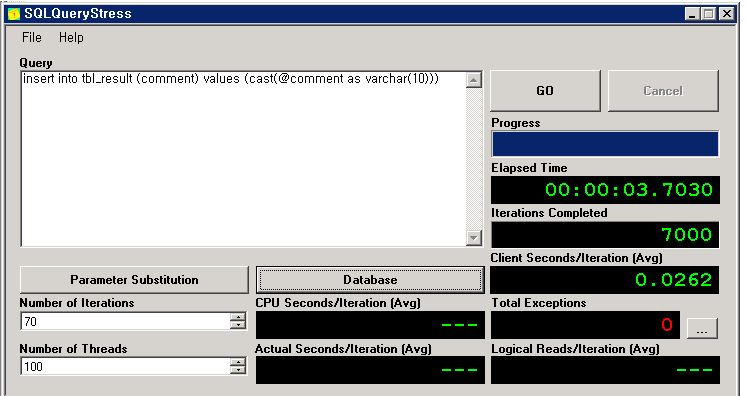The width and height of the screenshot is (746, 396).
Task: Decrease Number of Iterations with down arrow
Action: [x=237, y=326]
